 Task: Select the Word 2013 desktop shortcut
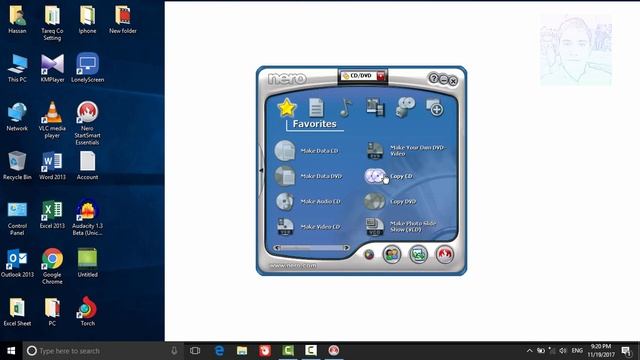point(52,166)
